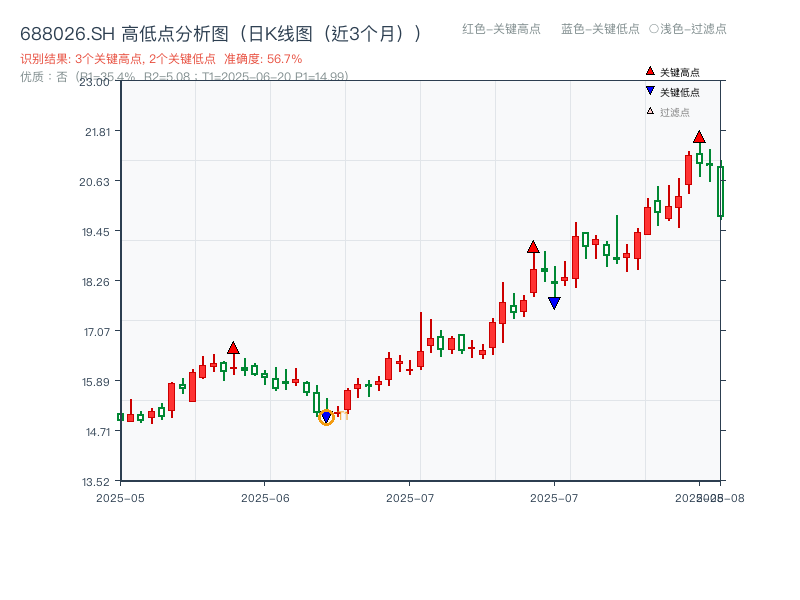Expand details of the orange-circled low point

click(325, 418)
